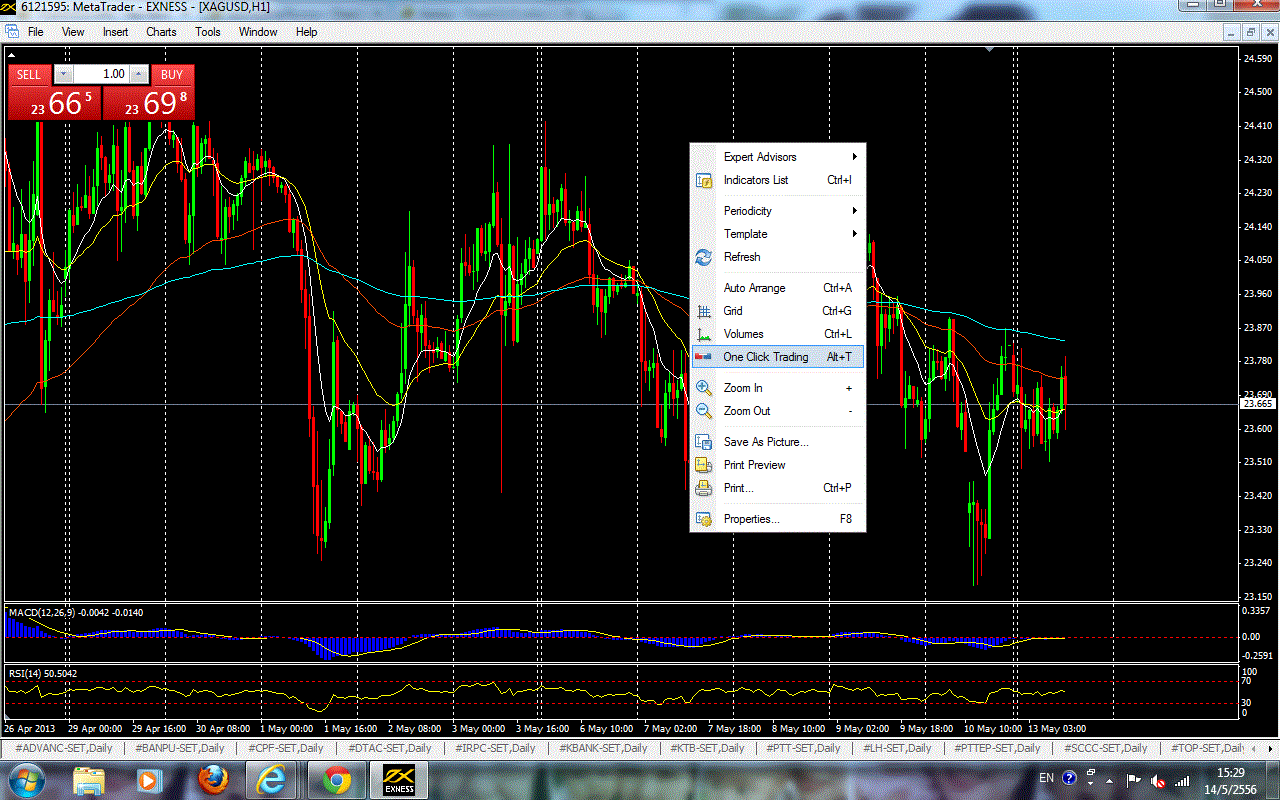The height and width of the screenshot is (800, 1280).
Task: Launch Windows Media Player from taskbar
Action: pyautogui.click(x=150, y=780)
